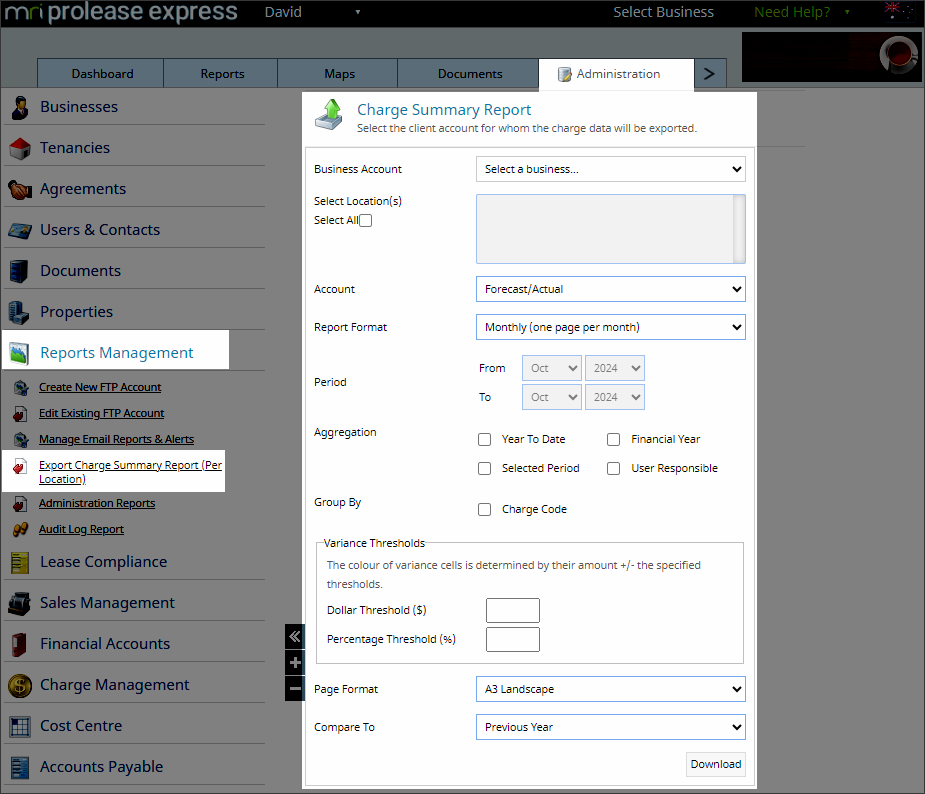Image resolution: width=925 pixels, height=794 pixels.
Task: Click the Audit Log Report icon
Action: (x=21, y=530)
